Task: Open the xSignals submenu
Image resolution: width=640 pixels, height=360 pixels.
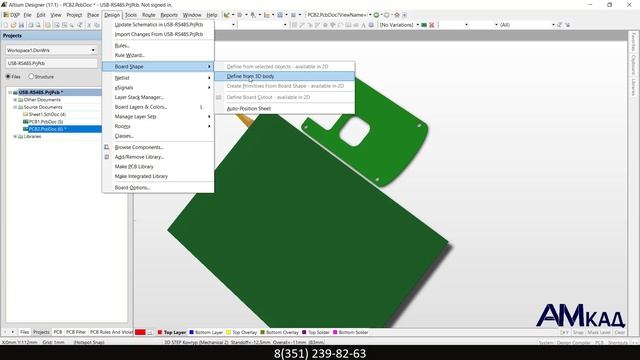Action: tap(158, 87)
